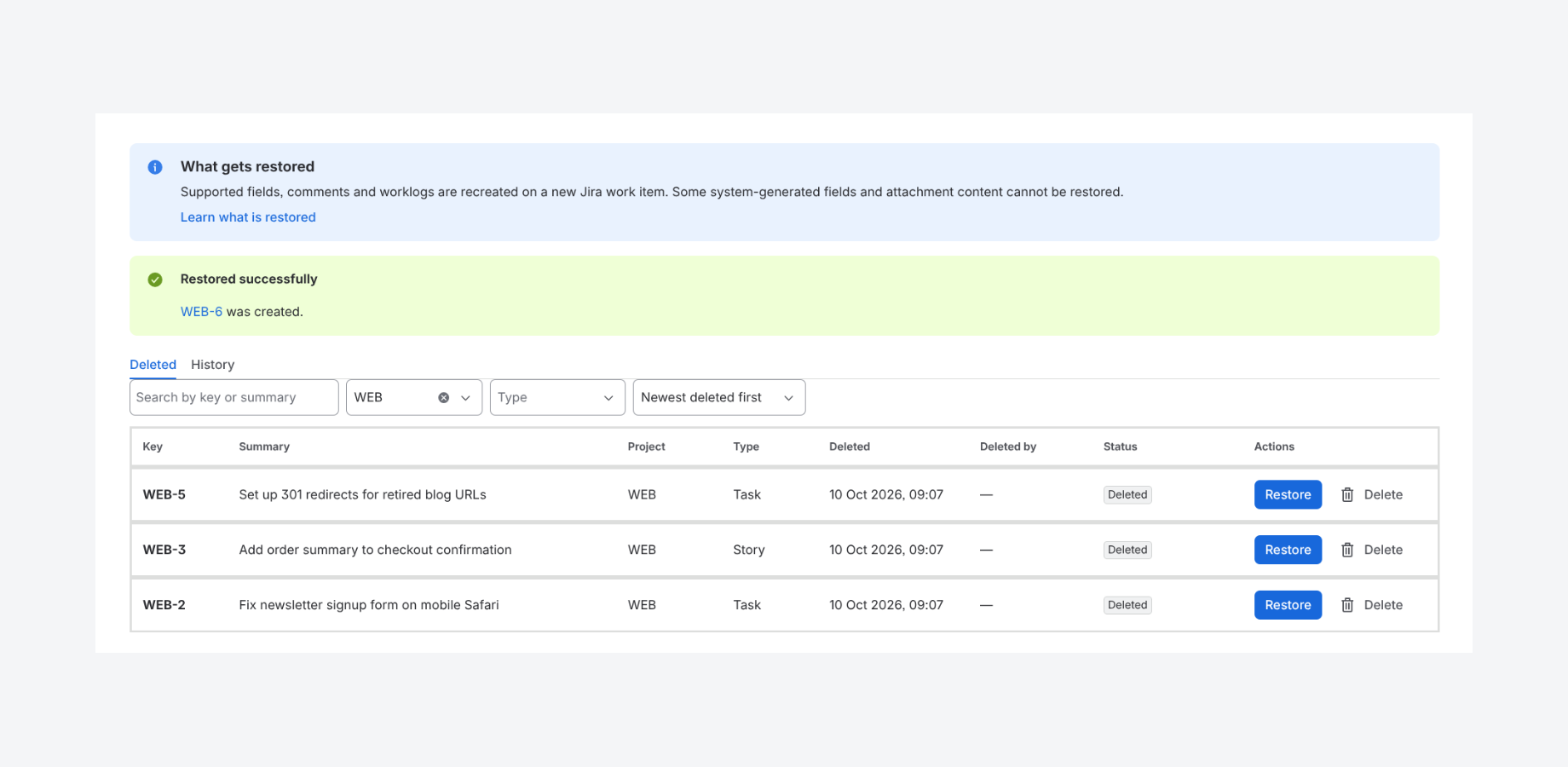Click the WEB-2 key cell
The width and height of the screenshot is (1568, 767).
(x=164, y=605)
